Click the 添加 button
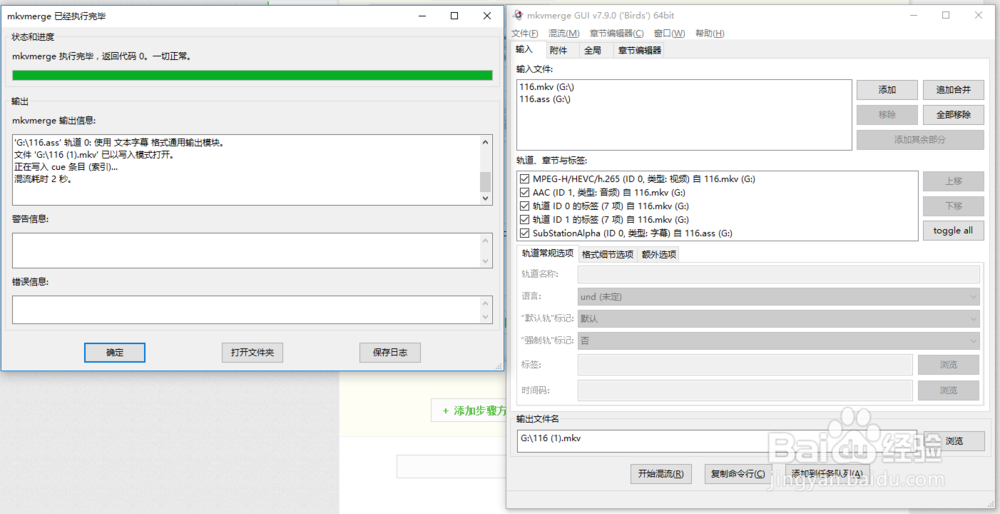Image resolution: width=1000 pixels, height=514 pixels. pyautogui.click(x=887, y=90)
